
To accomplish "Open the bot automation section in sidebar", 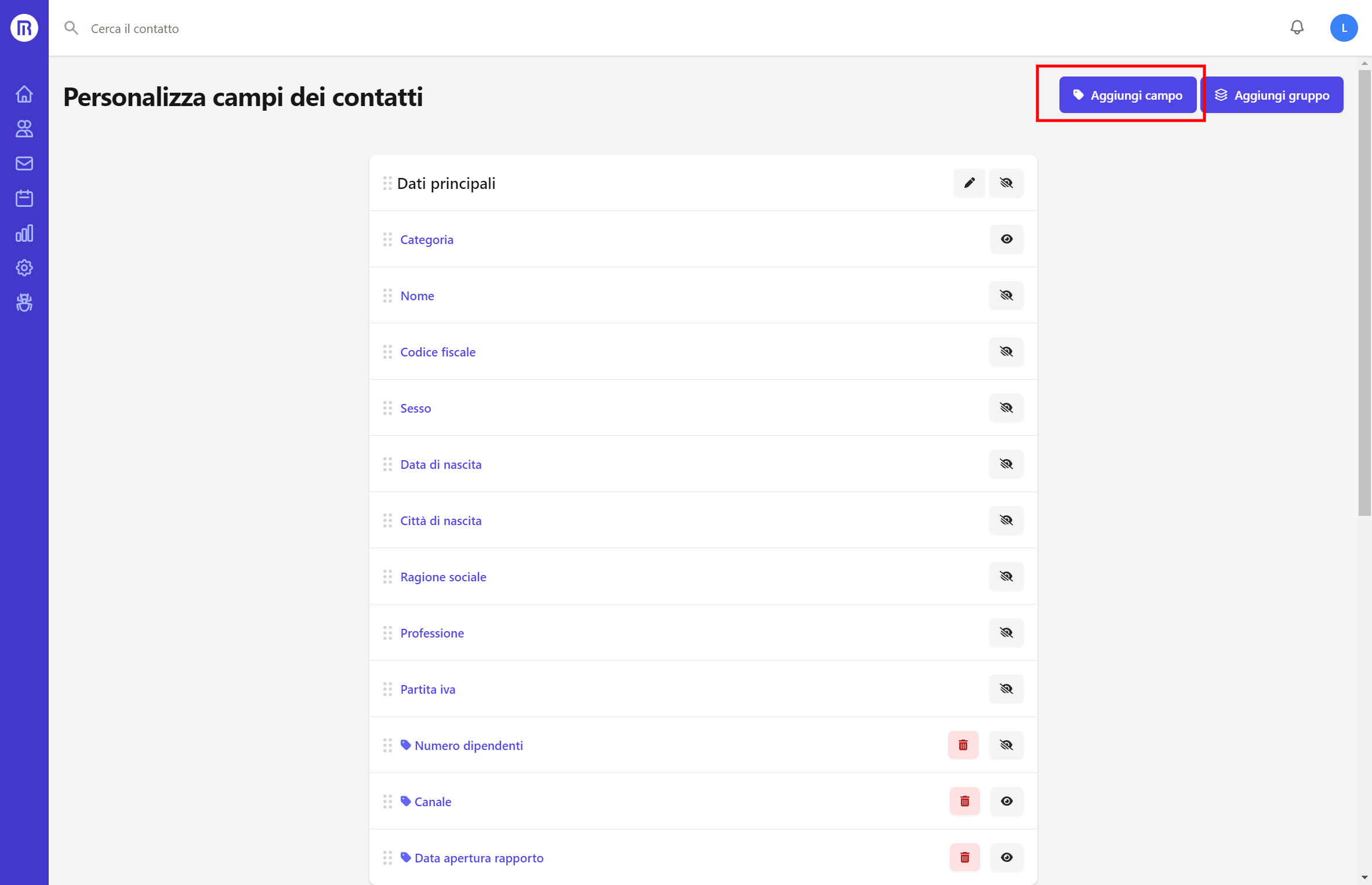I will coord(24,302).
